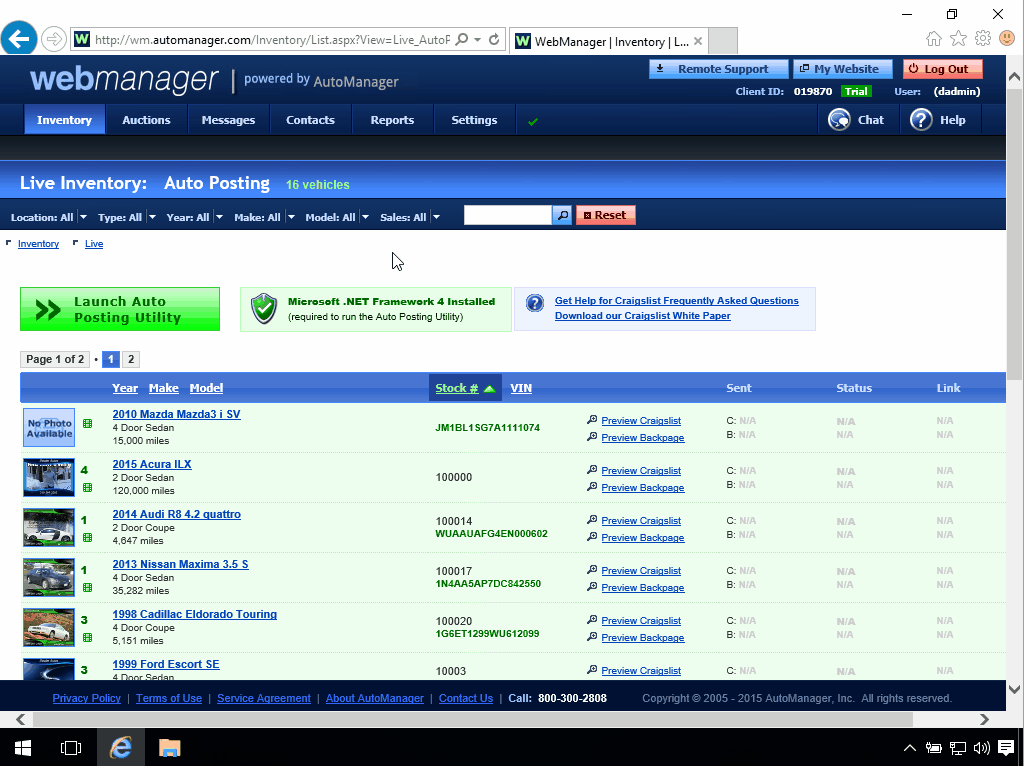Viewport: 1024px width, 766px height.
Task: Click the inventory search text field
Action: [x=508, y=215]
